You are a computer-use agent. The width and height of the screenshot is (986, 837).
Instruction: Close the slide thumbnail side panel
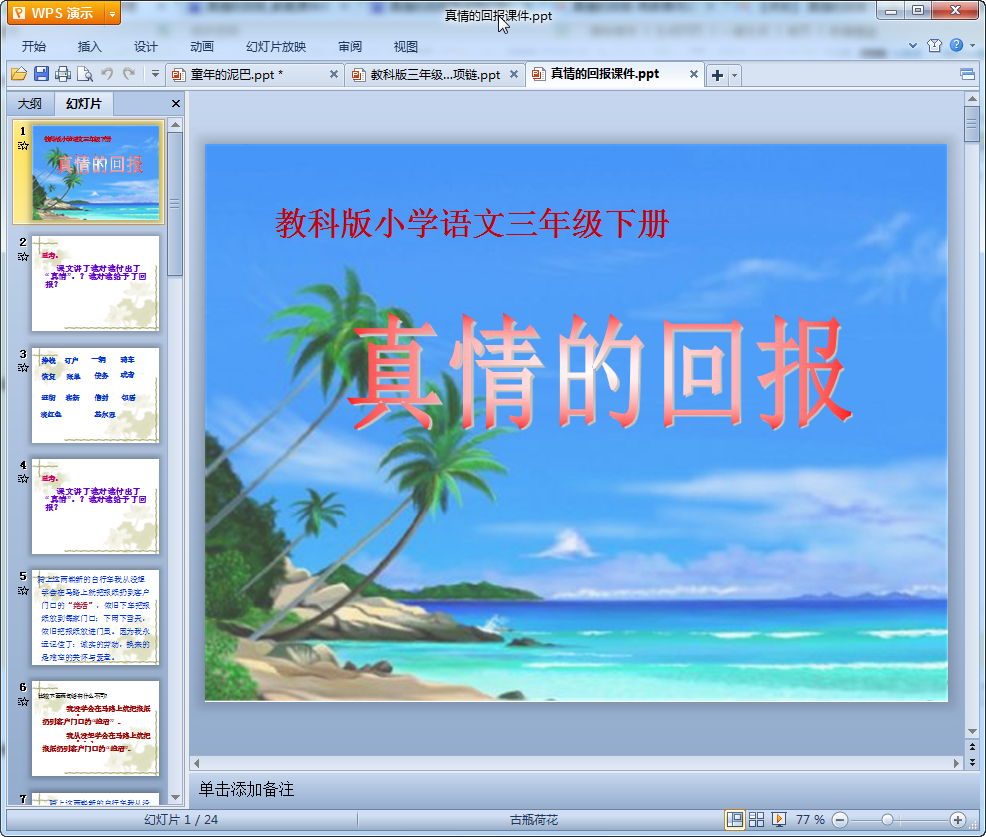point(176,104)
